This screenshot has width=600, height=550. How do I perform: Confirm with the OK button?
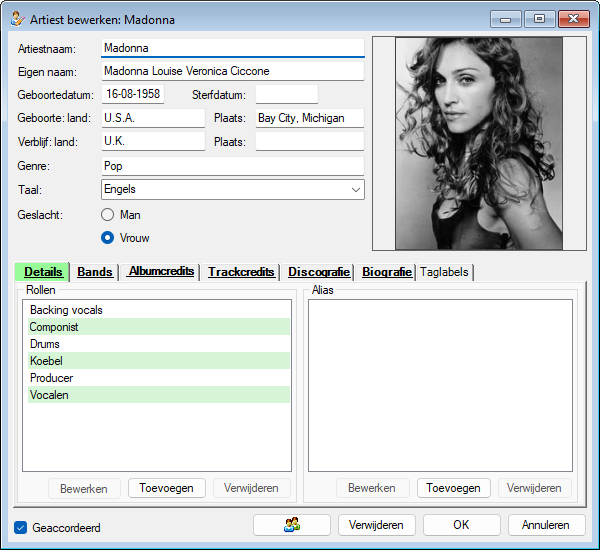click(461, 525)
